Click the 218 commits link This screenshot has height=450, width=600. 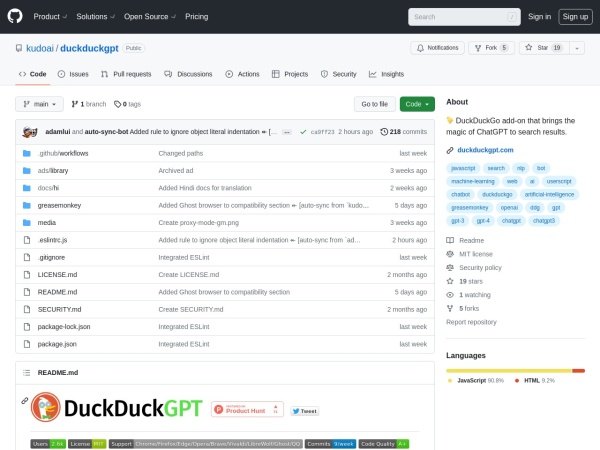click(404, 132)
